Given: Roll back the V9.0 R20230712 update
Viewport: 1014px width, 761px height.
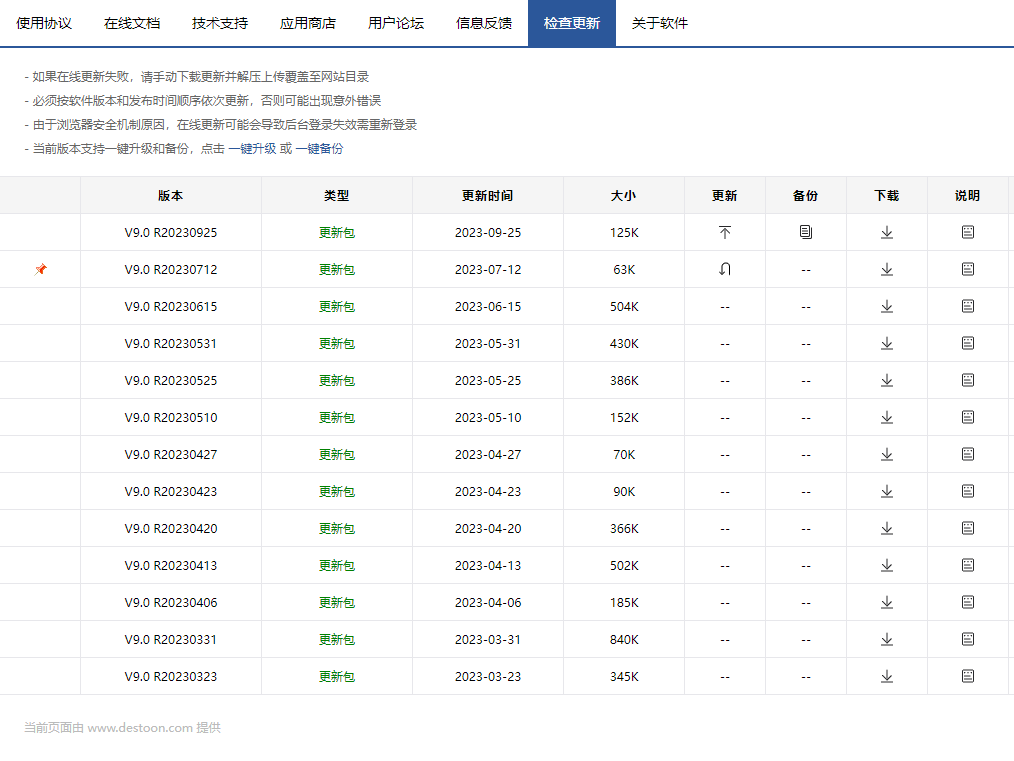Looking at the screenshot, I should pyautogui.click(x=724, y=269).
